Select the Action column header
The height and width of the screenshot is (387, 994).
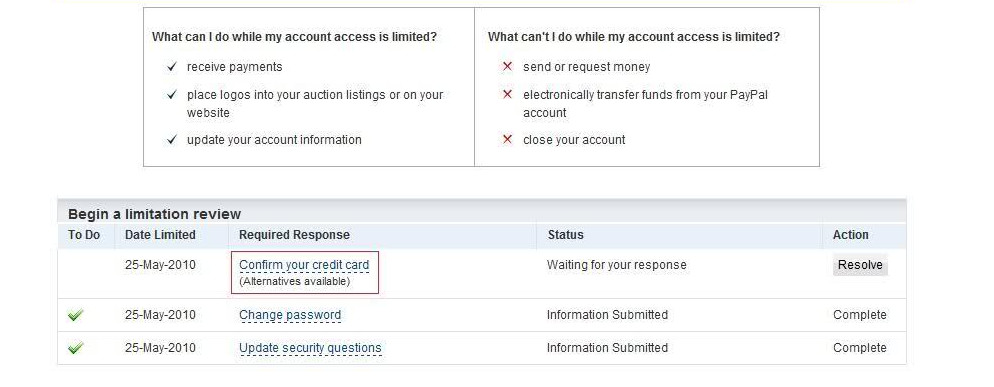pyautogui.click(x=851, y=235)
